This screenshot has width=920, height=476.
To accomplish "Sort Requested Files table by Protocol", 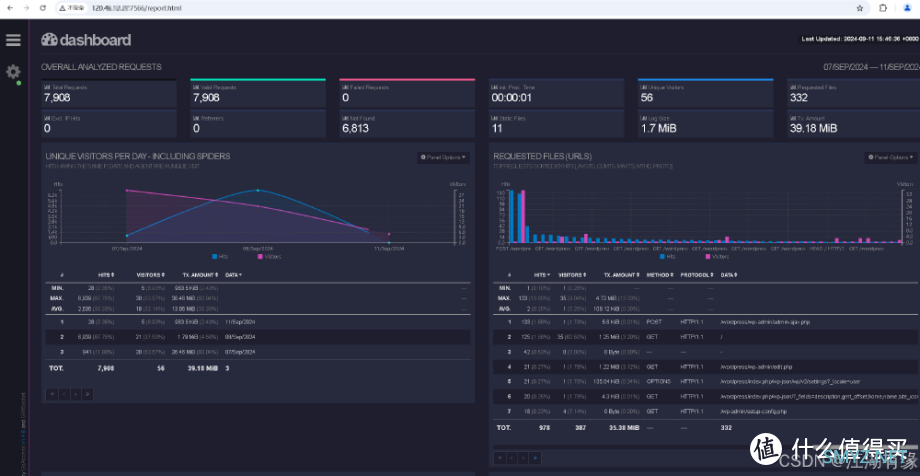I will (x=696, y=275).
